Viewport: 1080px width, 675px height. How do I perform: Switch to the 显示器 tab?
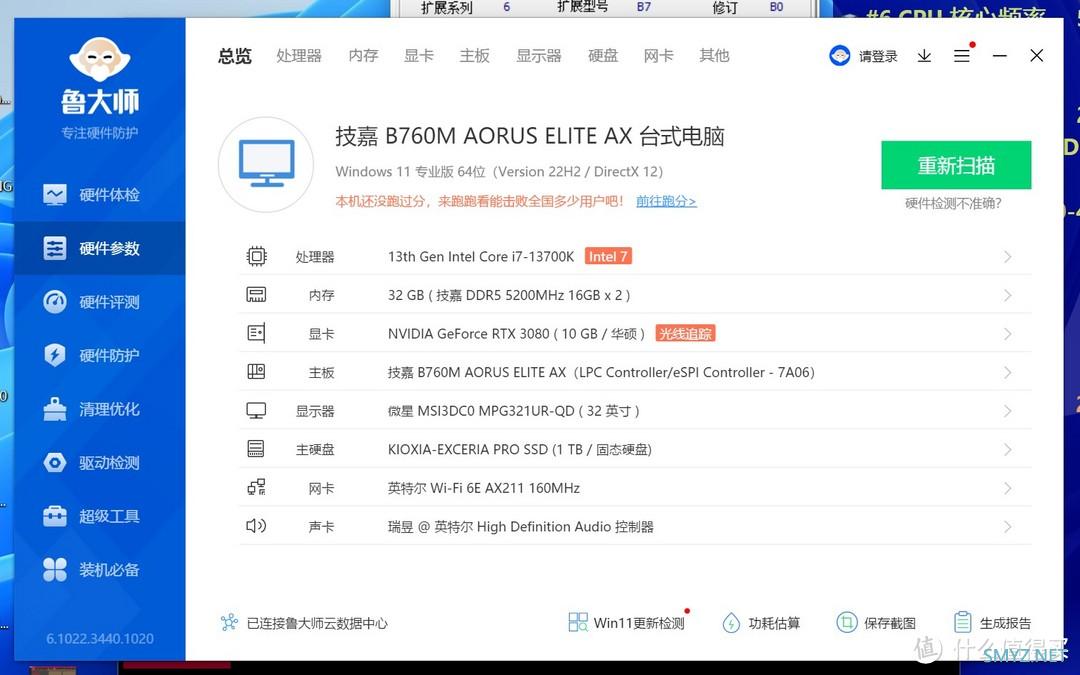[539, 56]
